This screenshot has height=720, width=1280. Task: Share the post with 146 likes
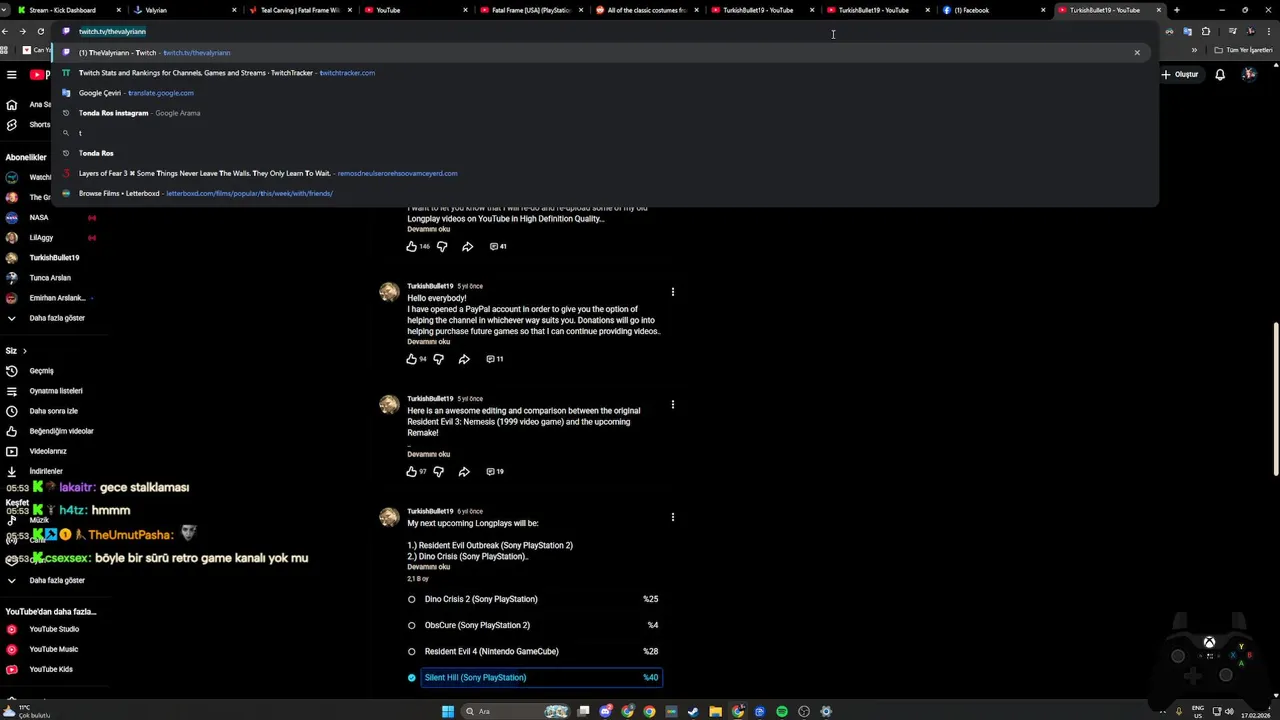point(467,246)
